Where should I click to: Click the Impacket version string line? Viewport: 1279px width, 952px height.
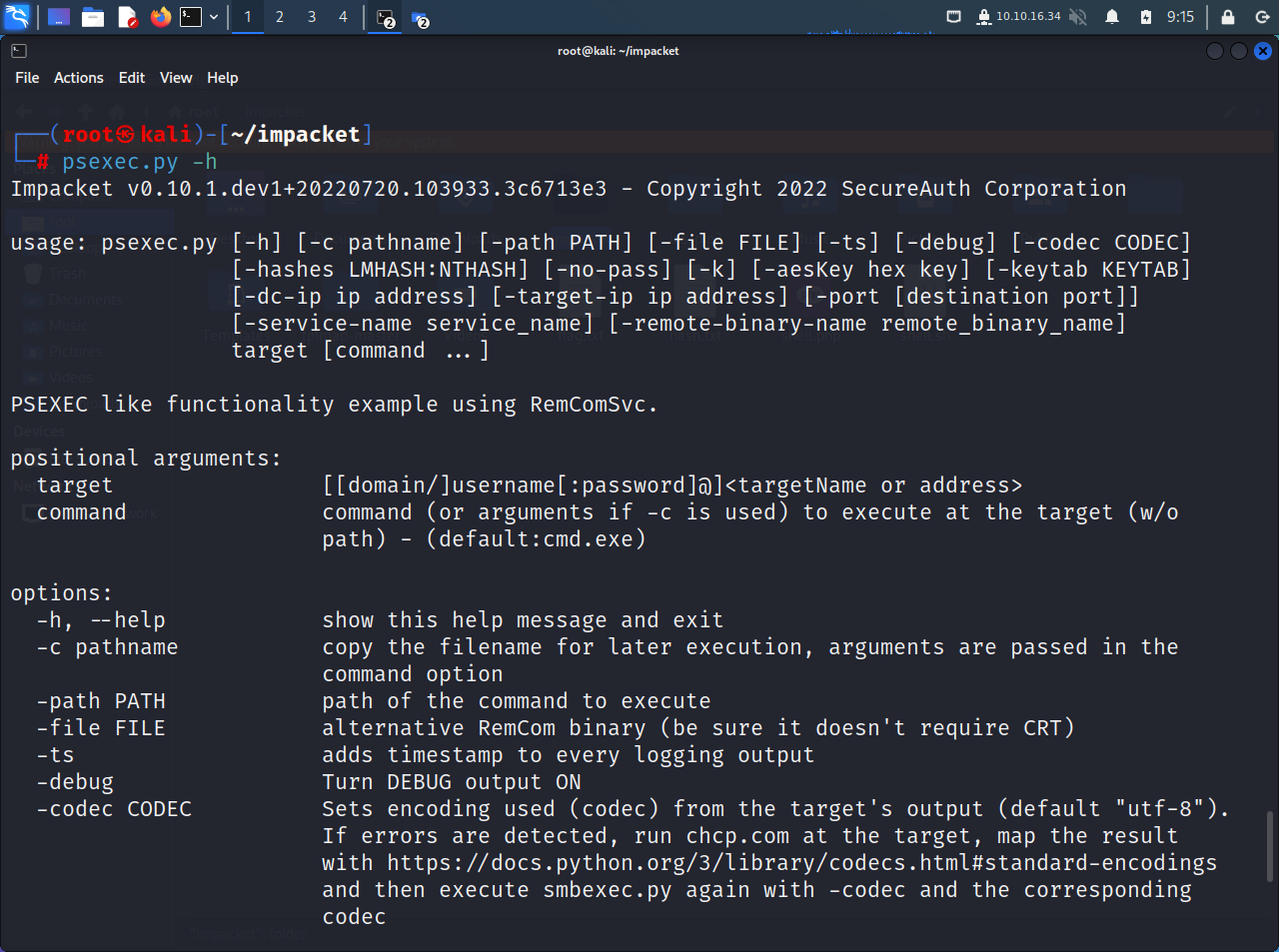pyautogui.click(x=569, y=189)
